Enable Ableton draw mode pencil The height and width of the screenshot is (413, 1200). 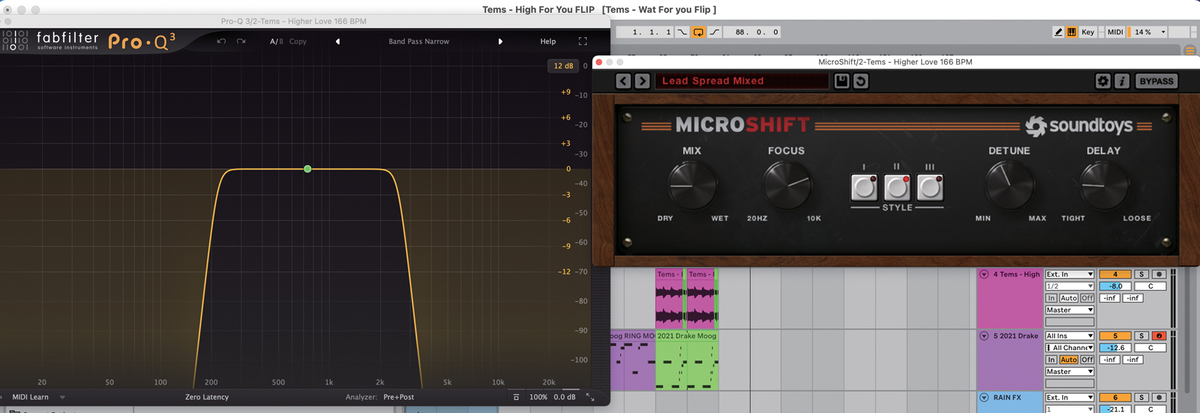pos(1059,32)
